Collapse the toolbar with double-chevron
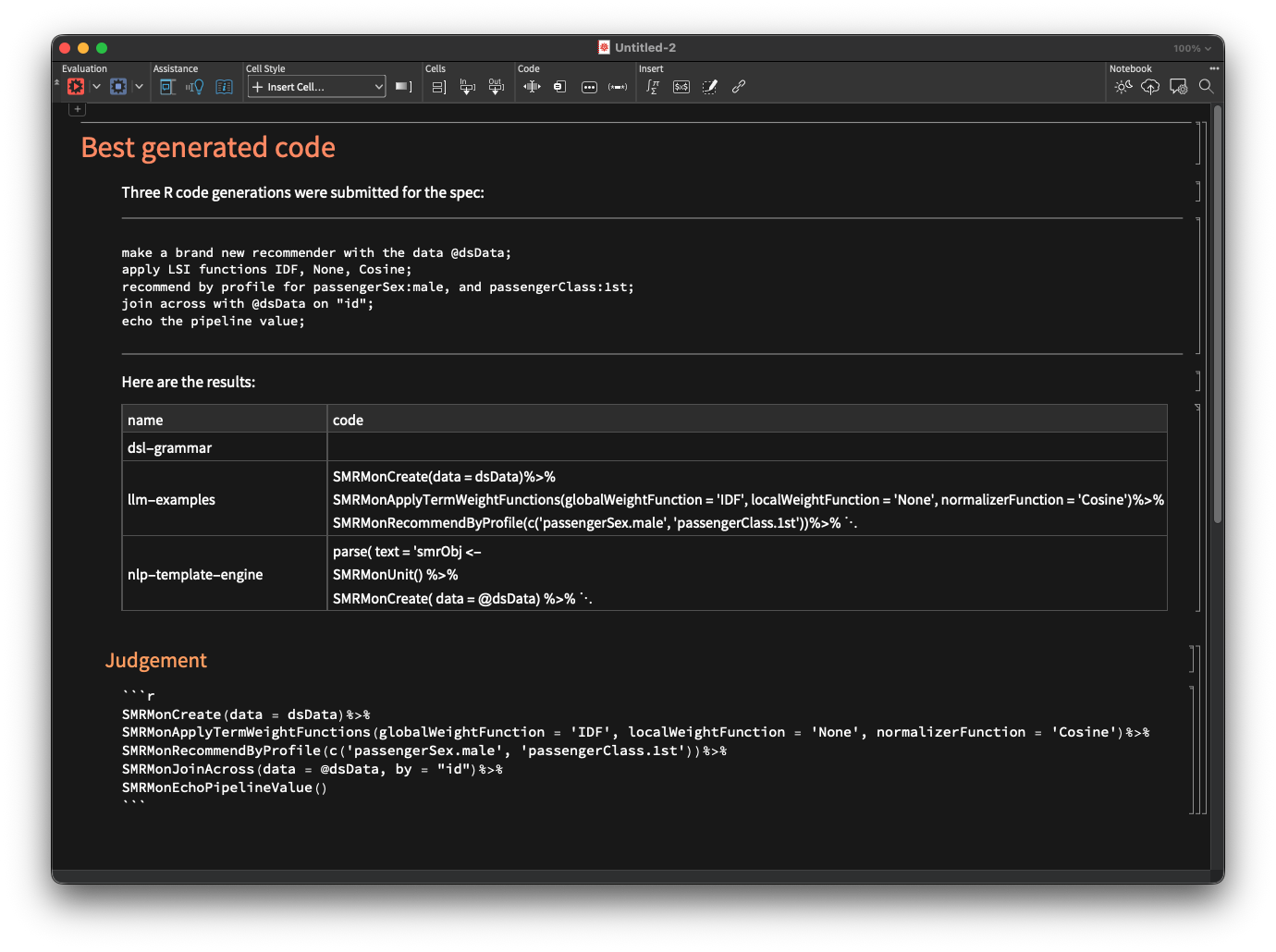Screen dimensions: 1276x952 tap(57, 83)
